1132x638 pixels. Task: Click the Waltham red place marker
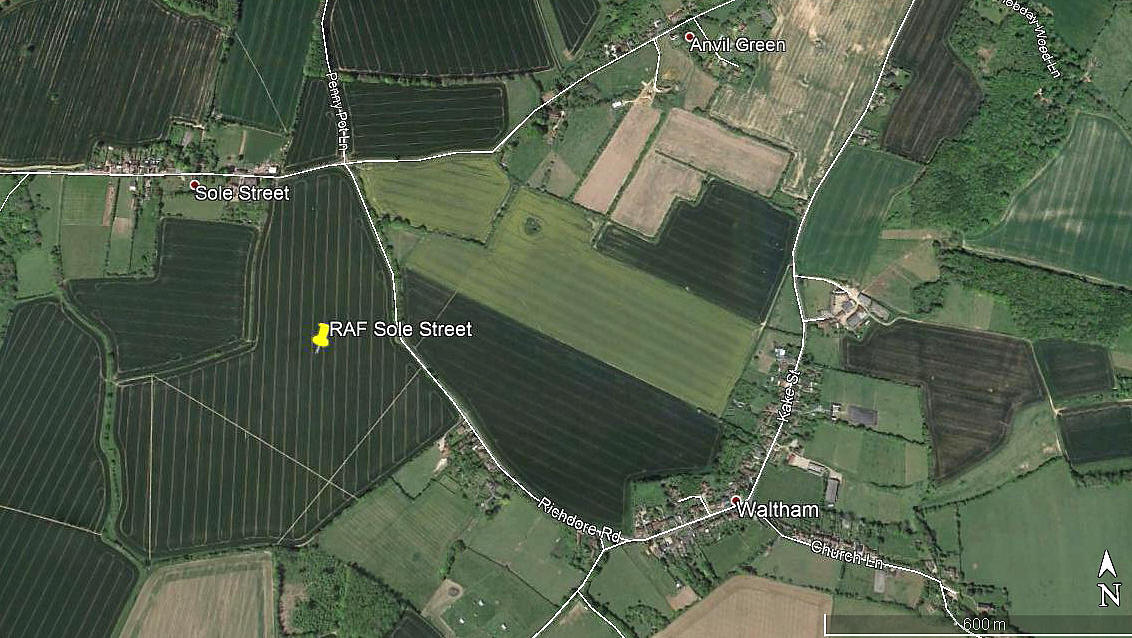(x=735, y=500)
